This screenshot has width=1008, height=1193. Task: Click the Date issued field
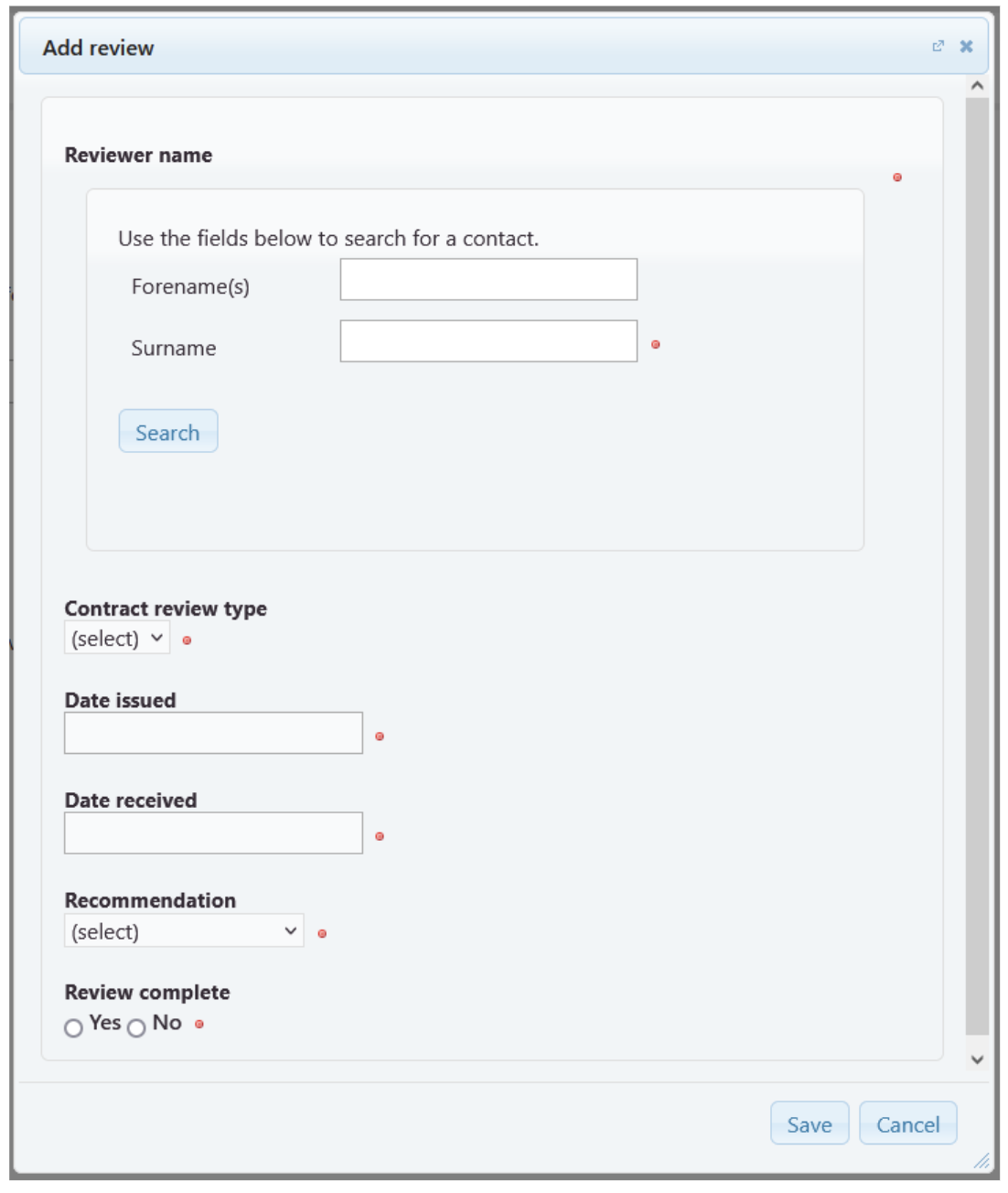coord(213,734)
